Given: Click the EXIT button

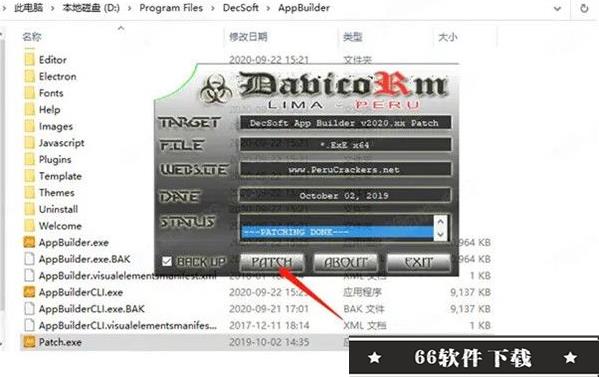Looking at the screenshot, I should (419, 262).
